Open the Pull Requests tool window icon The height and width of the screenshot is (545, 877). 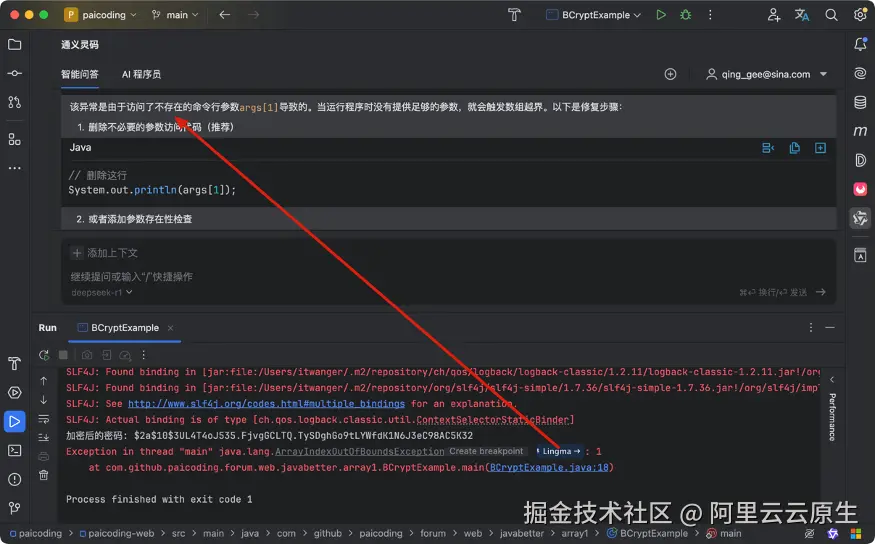pyautogui.click(x=15, y=102)
